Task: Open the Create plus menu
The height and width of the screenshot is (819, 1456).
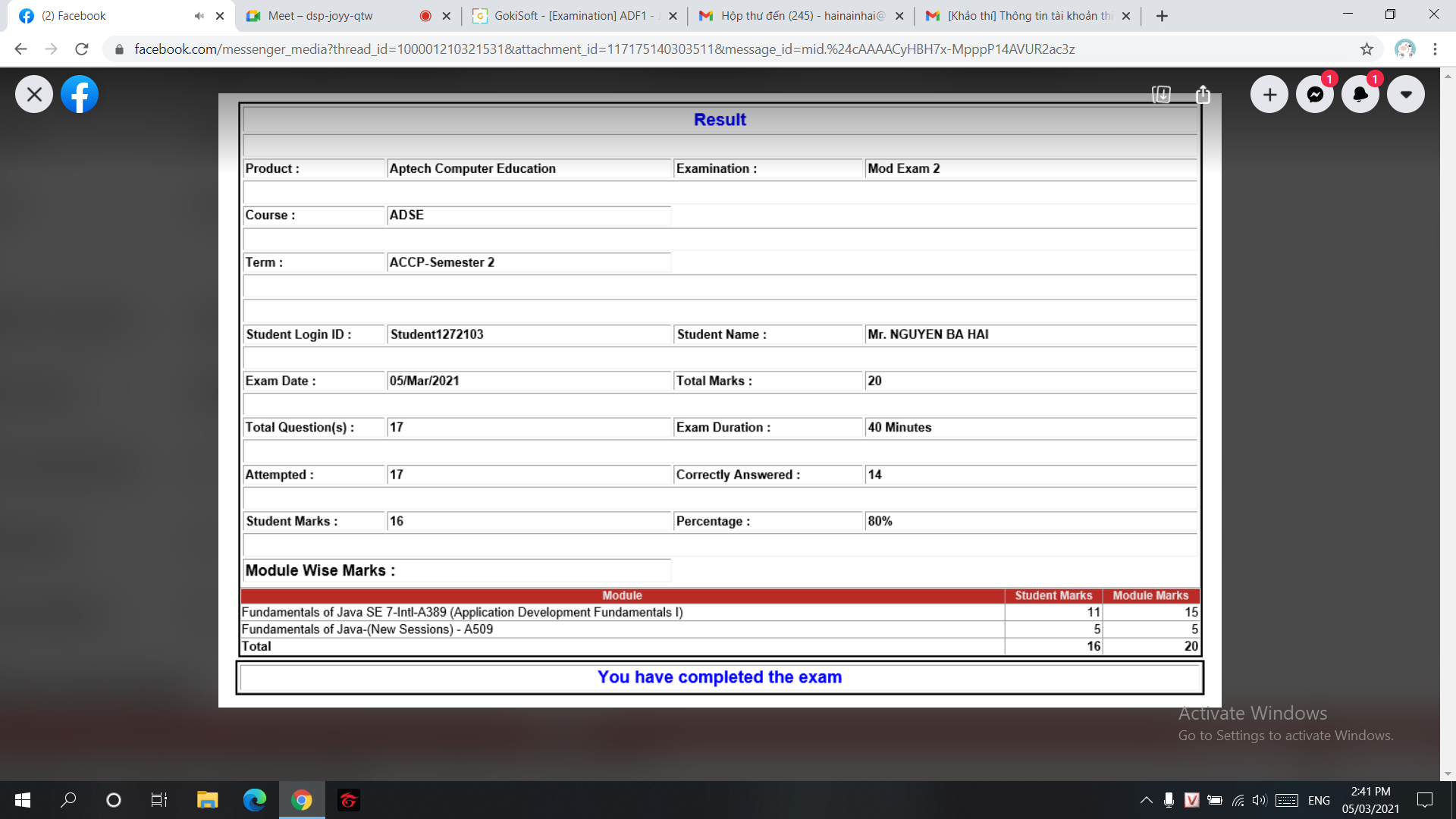Action: 1269,95
